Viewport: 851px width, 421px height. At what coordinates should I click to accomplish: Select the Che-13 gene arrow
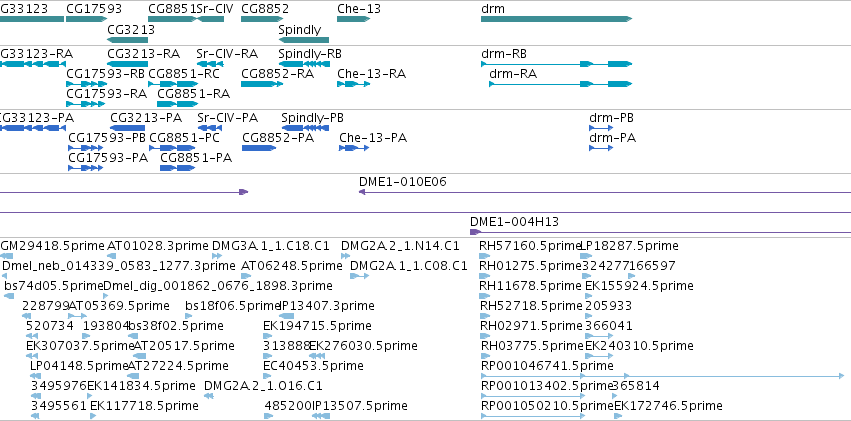[x=353, y=19]
